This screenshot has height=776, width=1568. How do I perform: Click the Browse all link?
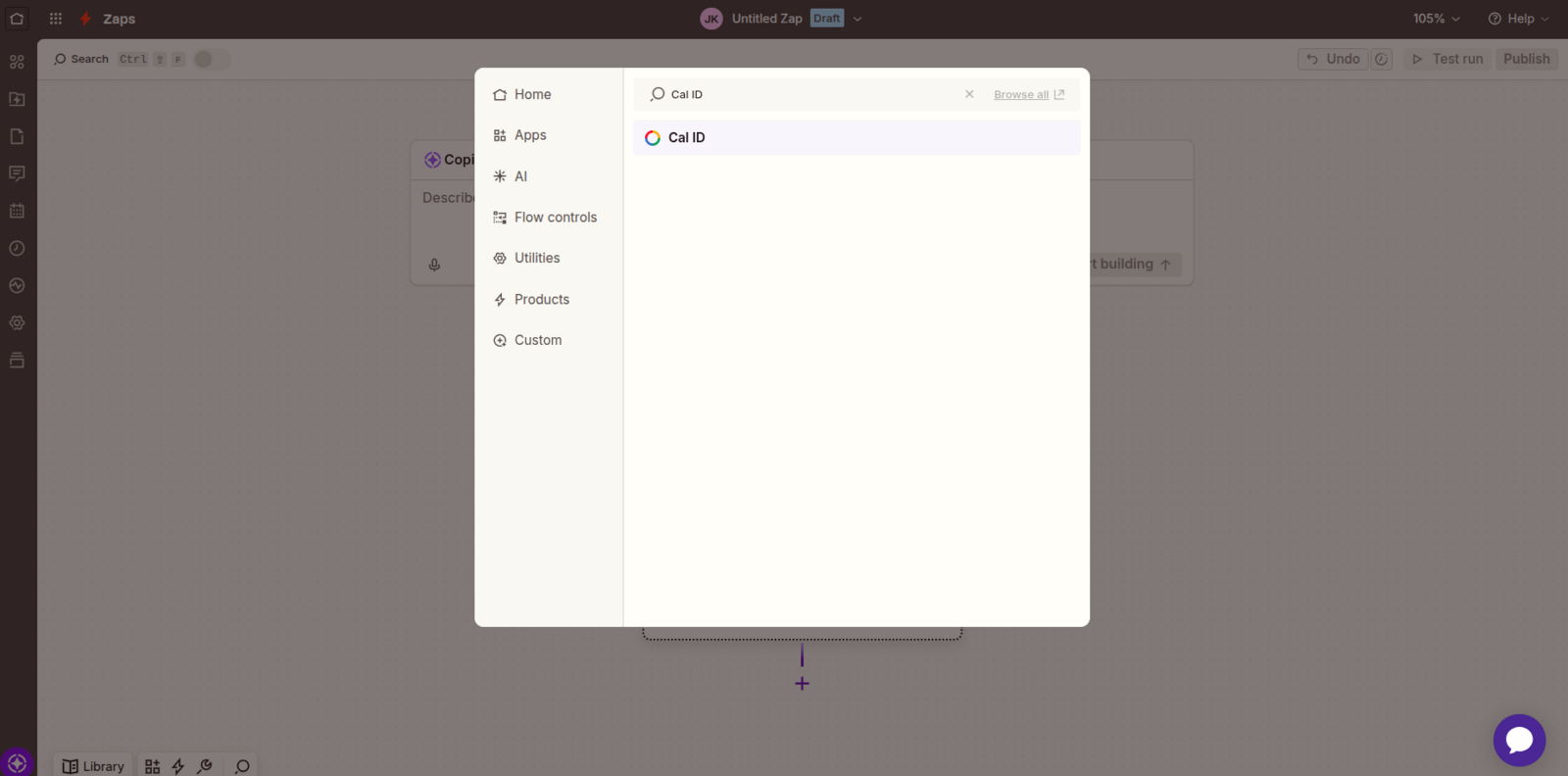click(x=1029, y=95)
